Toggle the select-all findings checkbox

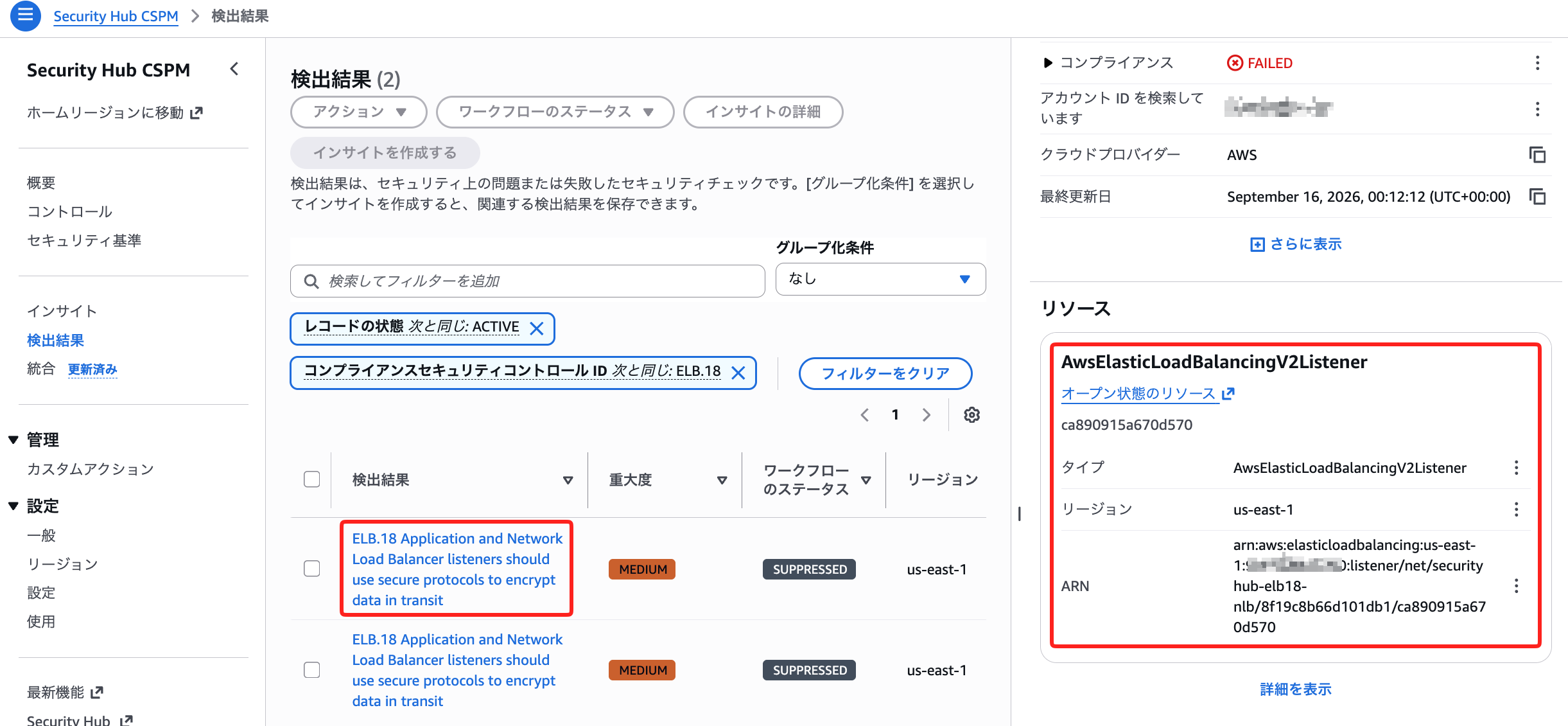[312, 479]
